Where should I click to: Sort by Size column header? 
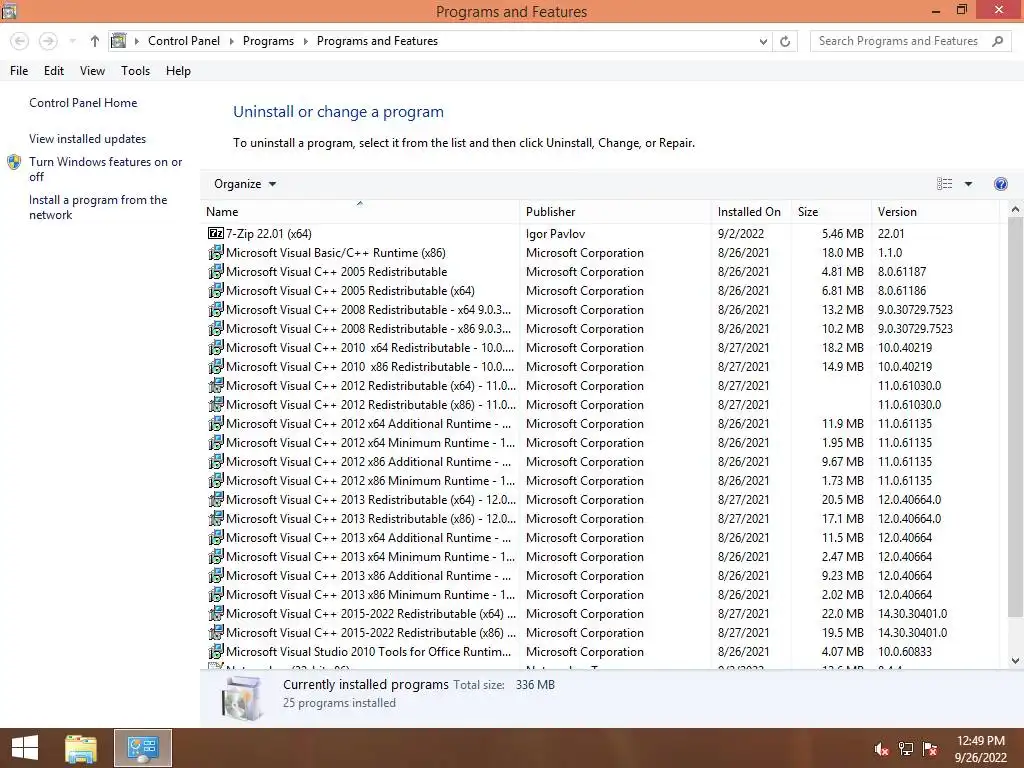(x=831, y=212)
